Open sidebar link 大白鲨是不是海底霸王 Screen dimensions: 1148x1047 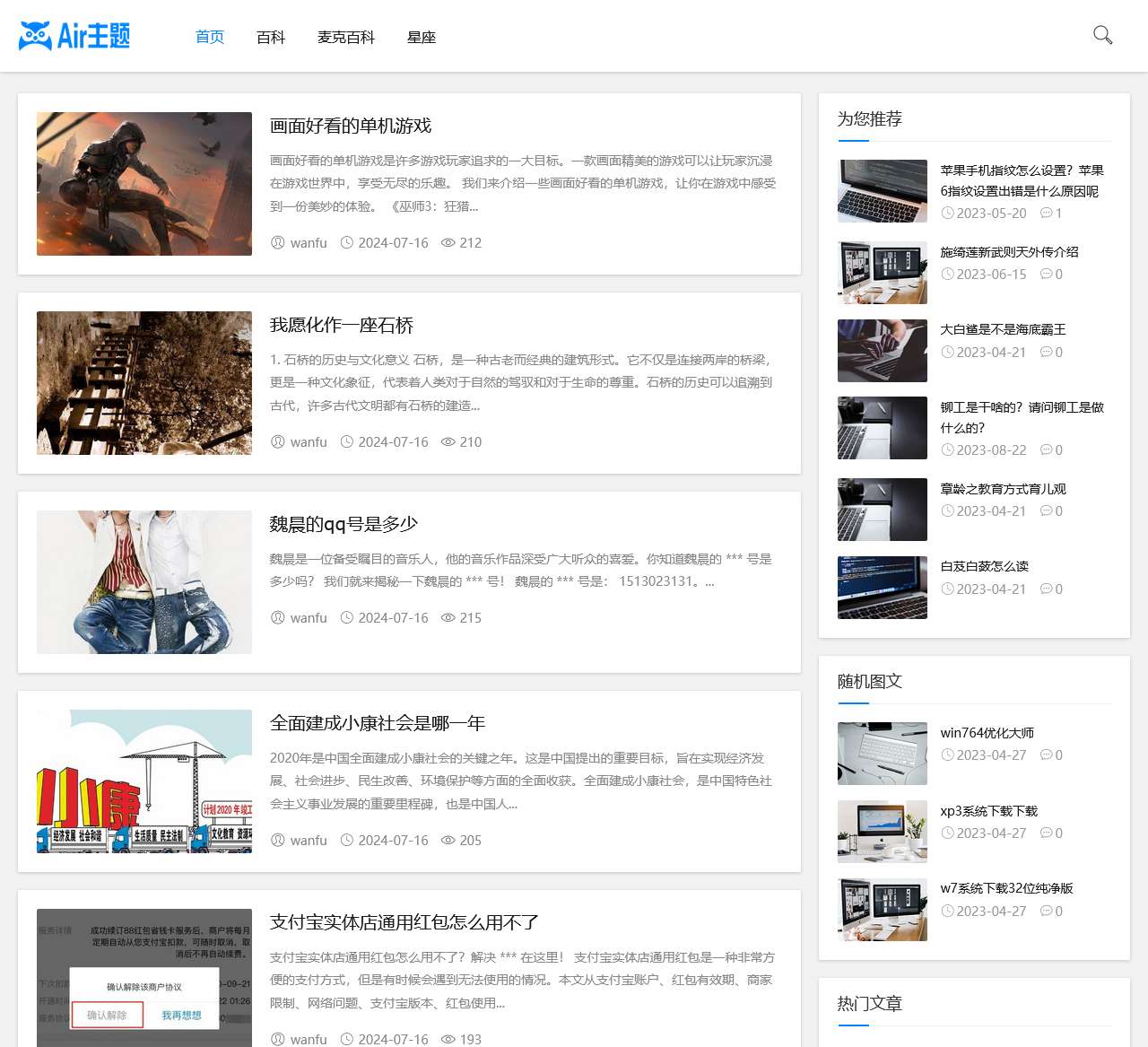[x=1003, y=329]
